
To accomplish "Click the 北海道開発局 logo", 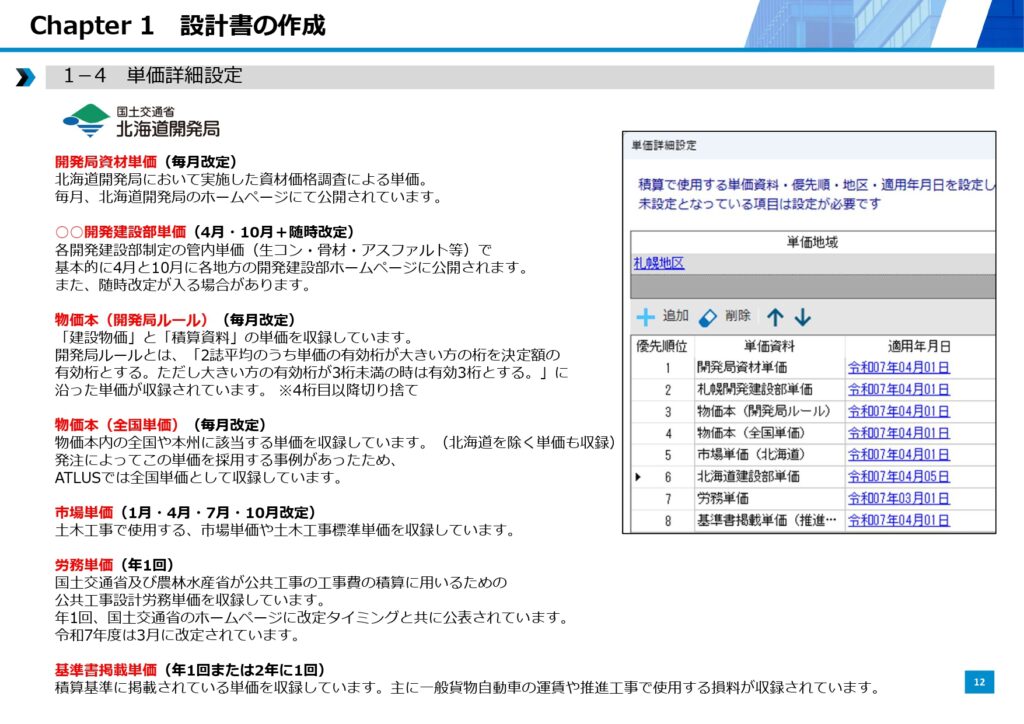I will point(141,121).
